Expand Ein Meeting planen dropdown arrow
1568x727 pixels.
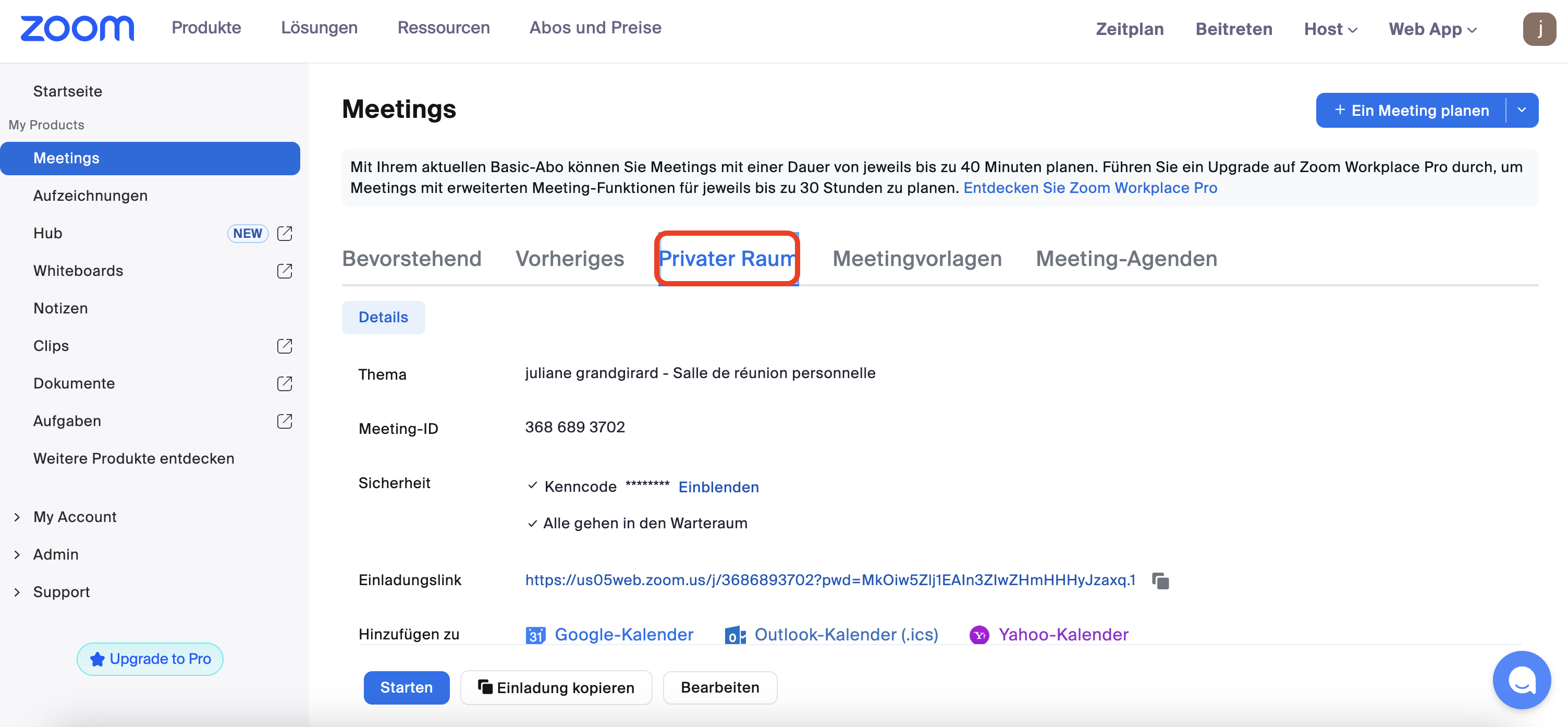tap(1522, 110)
